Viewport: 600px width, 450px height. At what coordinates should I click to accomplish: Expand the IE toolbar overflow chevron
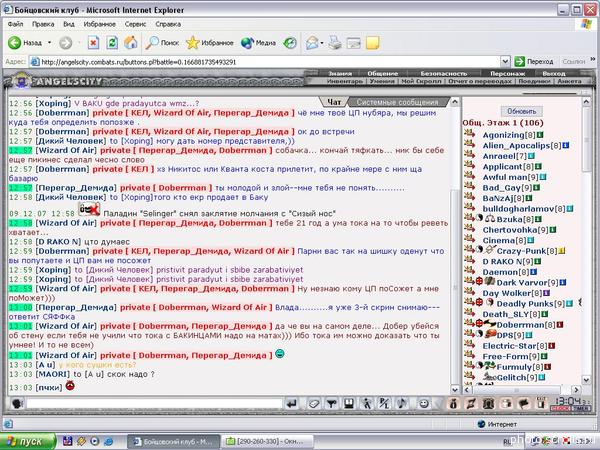(593, 59)
